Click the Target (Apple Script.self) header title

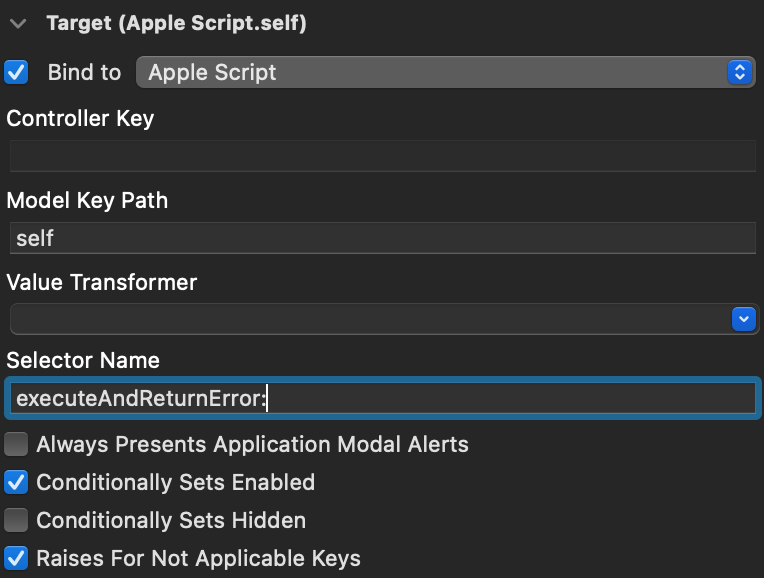(x=176, y=24)
